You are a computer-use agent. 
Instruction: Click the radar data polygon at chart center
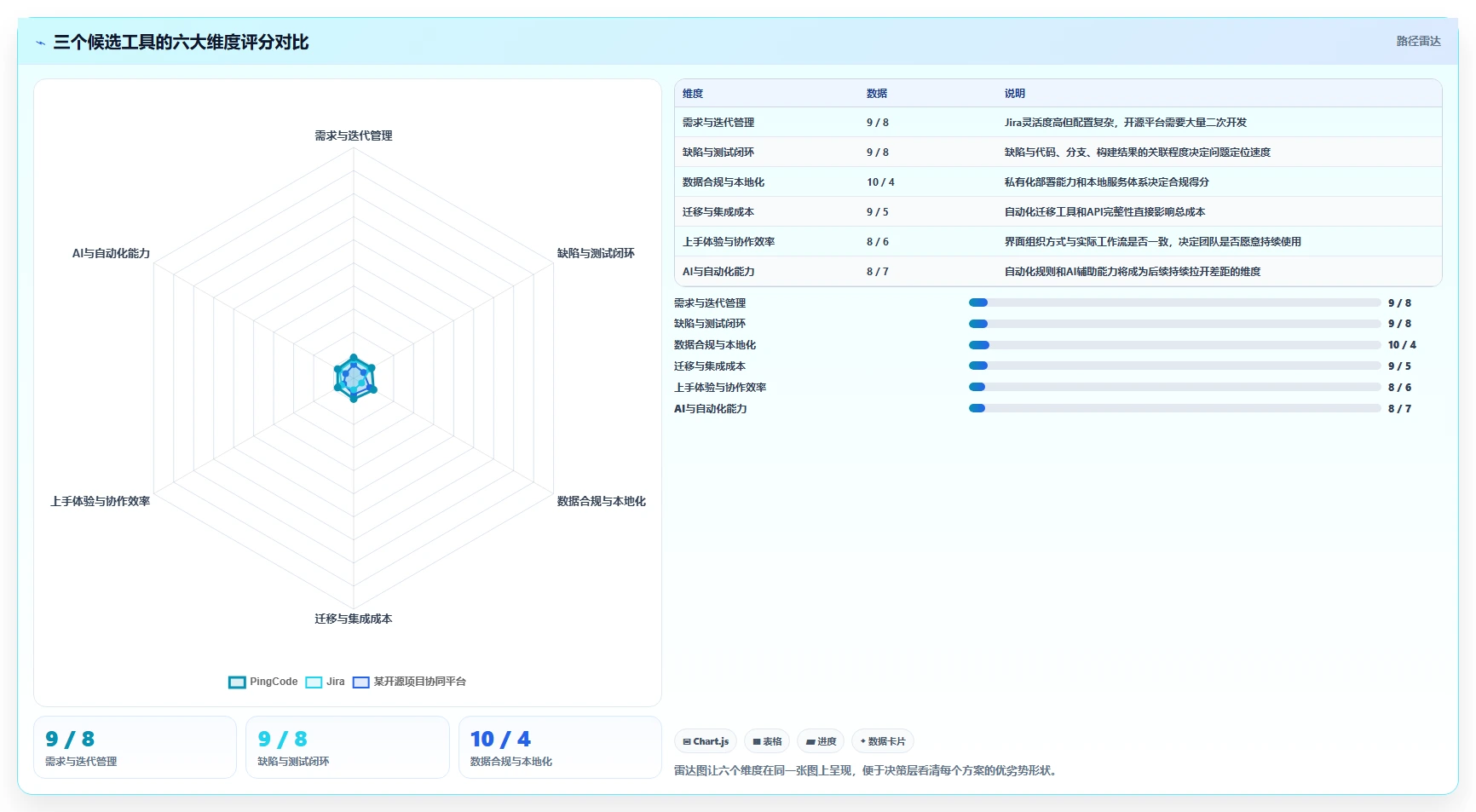point(354,378)
